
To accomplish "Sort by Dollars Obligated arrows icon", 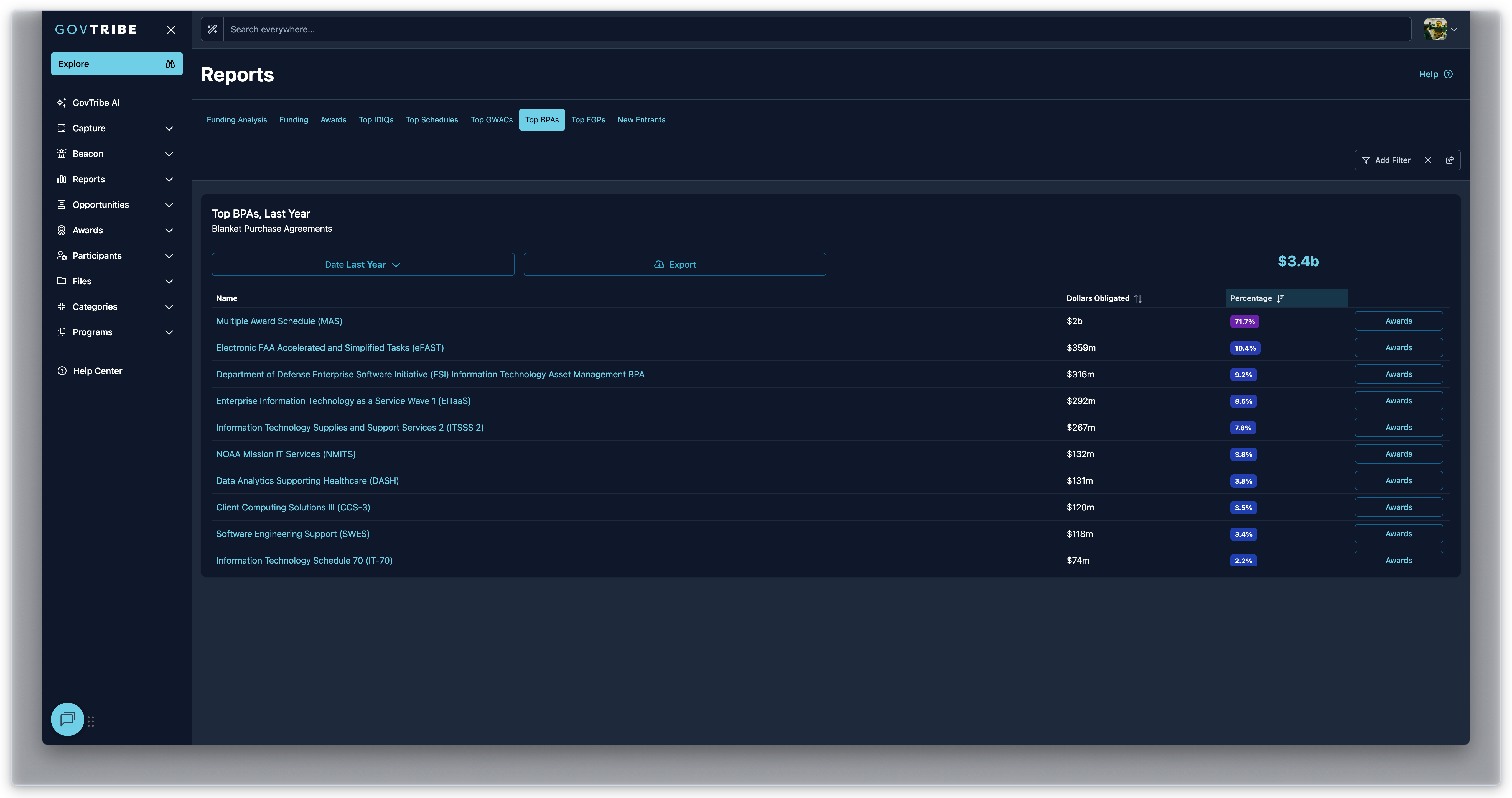I will point(1138,299).
